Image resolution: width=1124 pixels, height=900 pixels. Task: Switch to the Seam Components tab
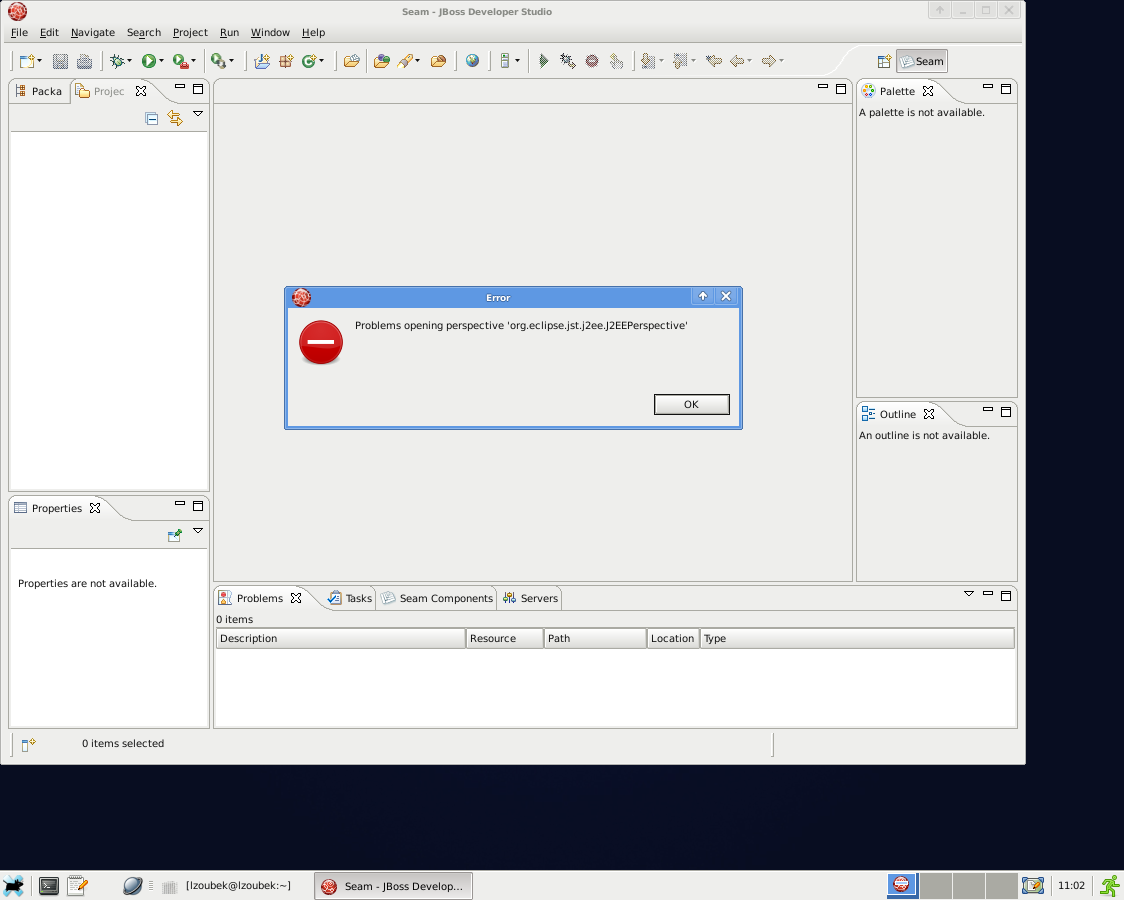click(x=437, y=598)
